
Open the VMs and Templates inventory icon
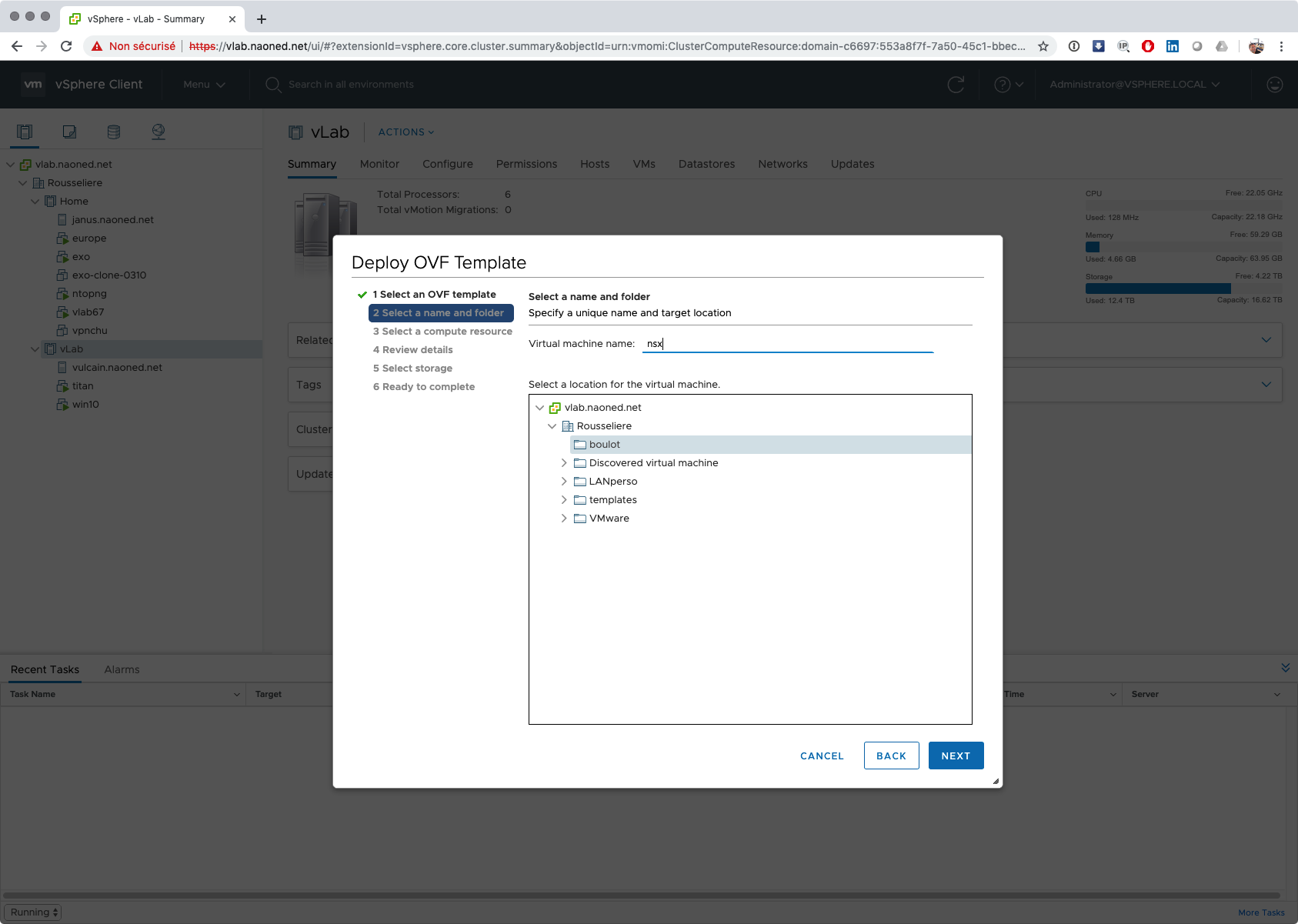(x=69, y=132)
